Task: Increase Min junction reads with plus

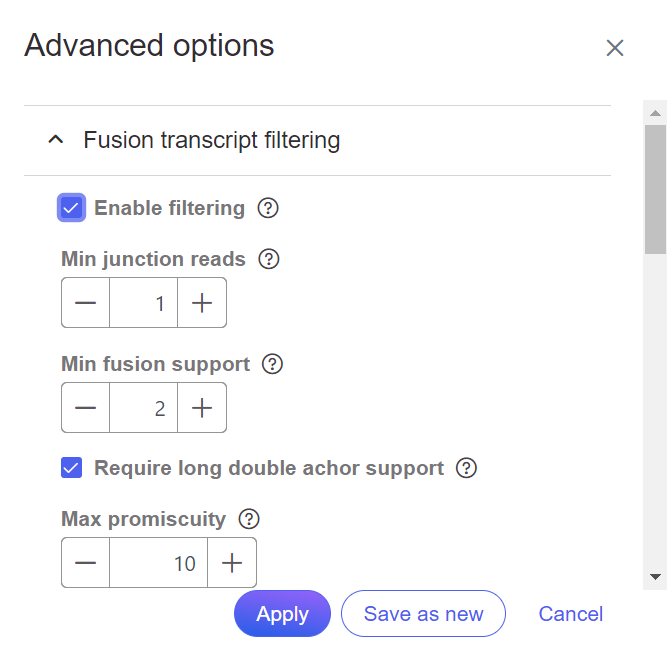Action: [202, 302]
